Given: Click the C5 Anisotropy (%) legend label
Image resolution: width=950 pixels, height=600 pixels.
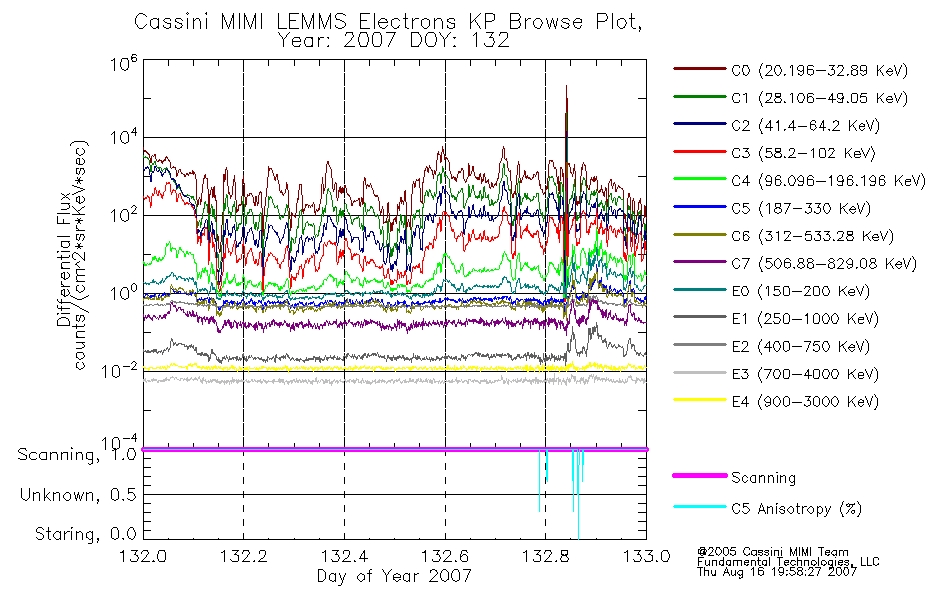Looking at the screenshot, I should (796, 508).
